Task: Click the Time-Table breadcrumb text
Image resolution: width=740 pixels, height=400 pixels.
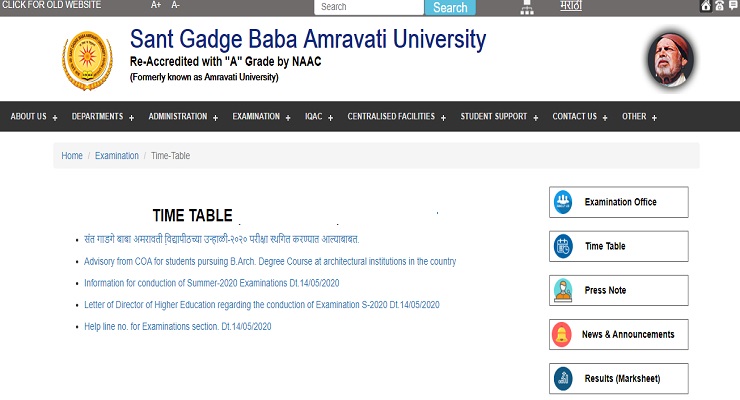Action: [170, 156]
